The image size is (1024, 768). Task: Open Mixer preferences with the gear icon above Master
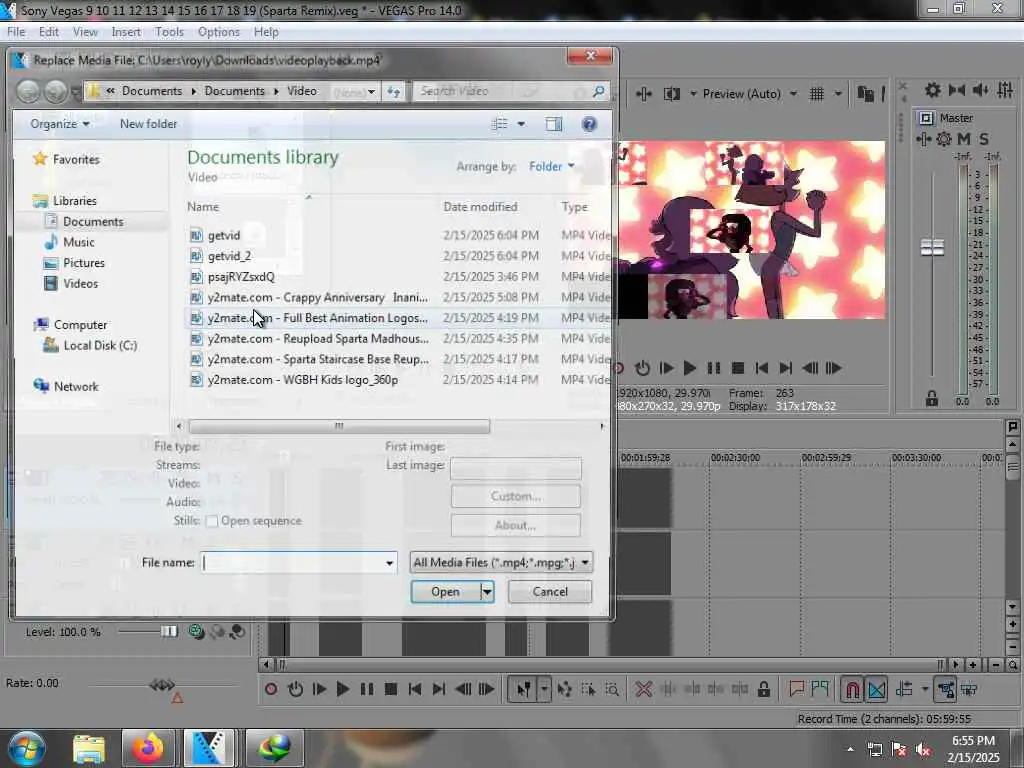933,90
